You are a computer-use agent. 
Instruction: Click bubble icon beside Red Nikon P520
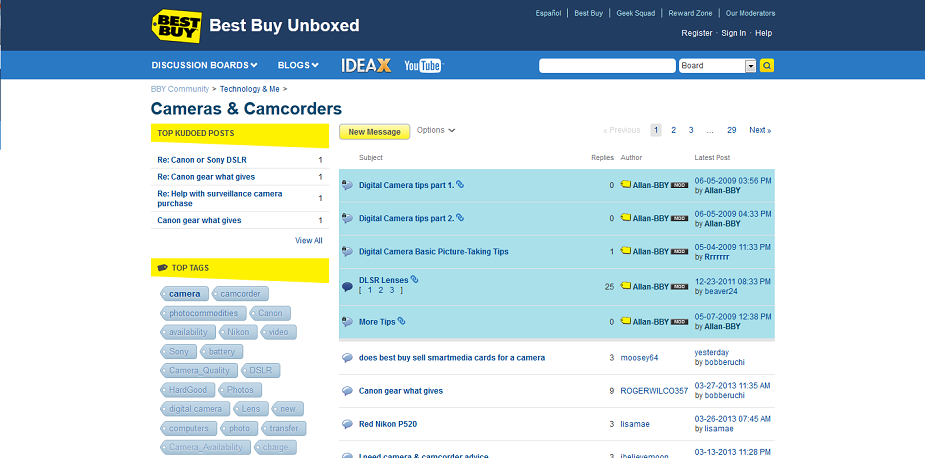point(347,424)
